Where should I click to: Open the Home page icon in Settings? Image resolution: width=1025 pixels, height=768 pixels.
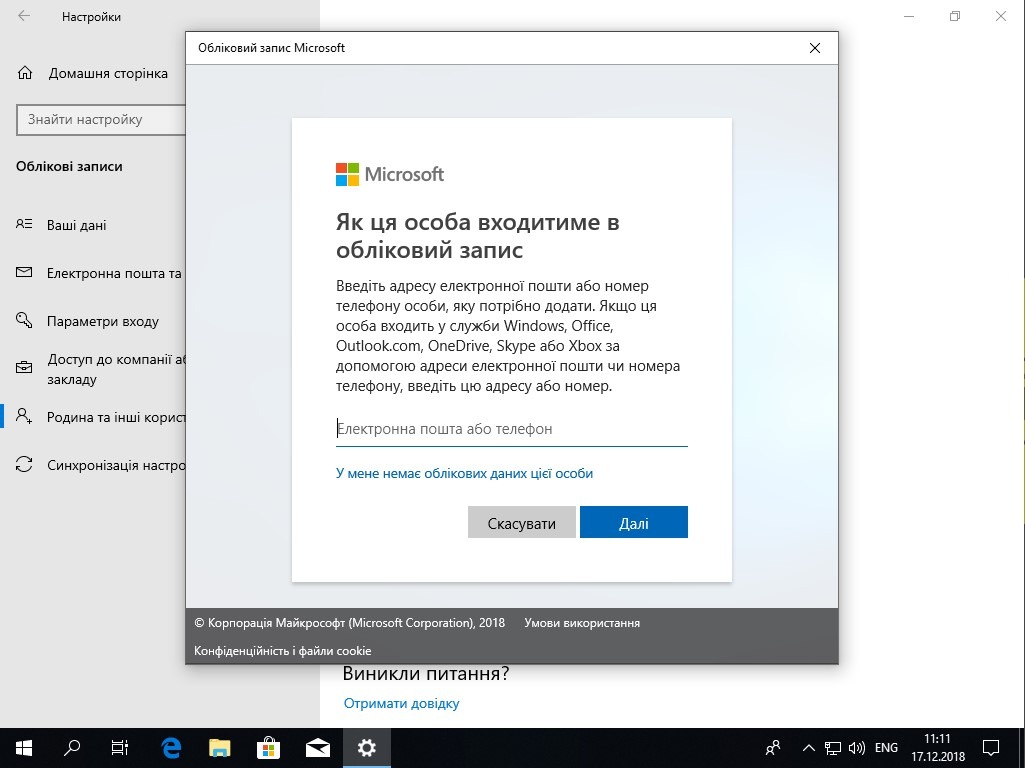25,73
